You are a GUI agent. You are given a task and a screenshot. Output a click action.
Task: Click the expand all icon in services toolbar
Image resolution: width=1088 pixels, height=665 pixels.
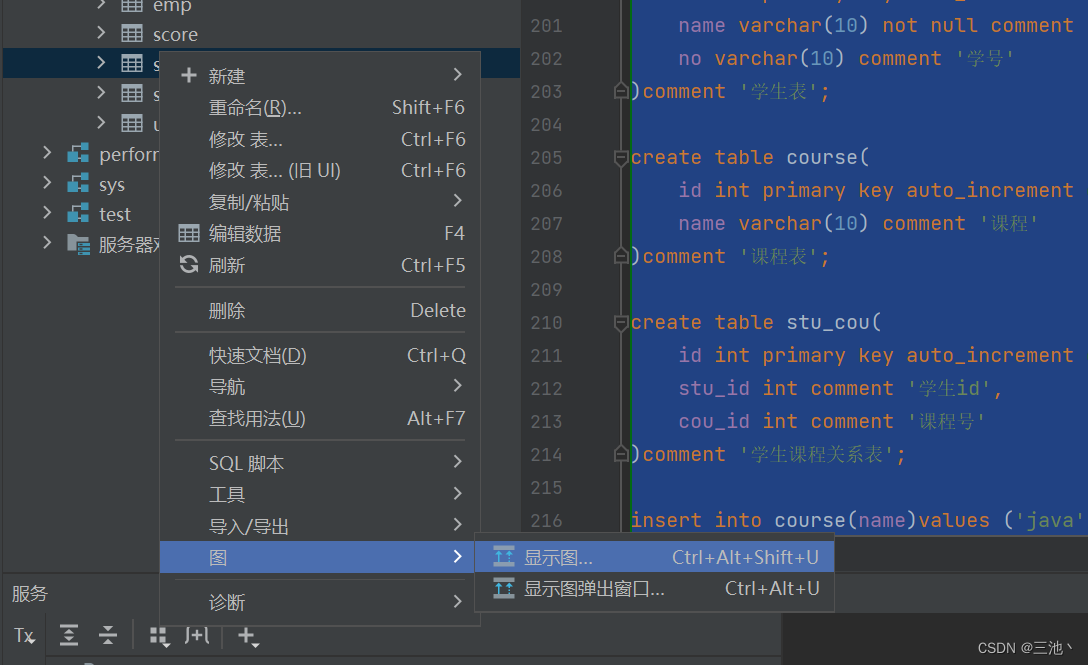tap(69, 635)
